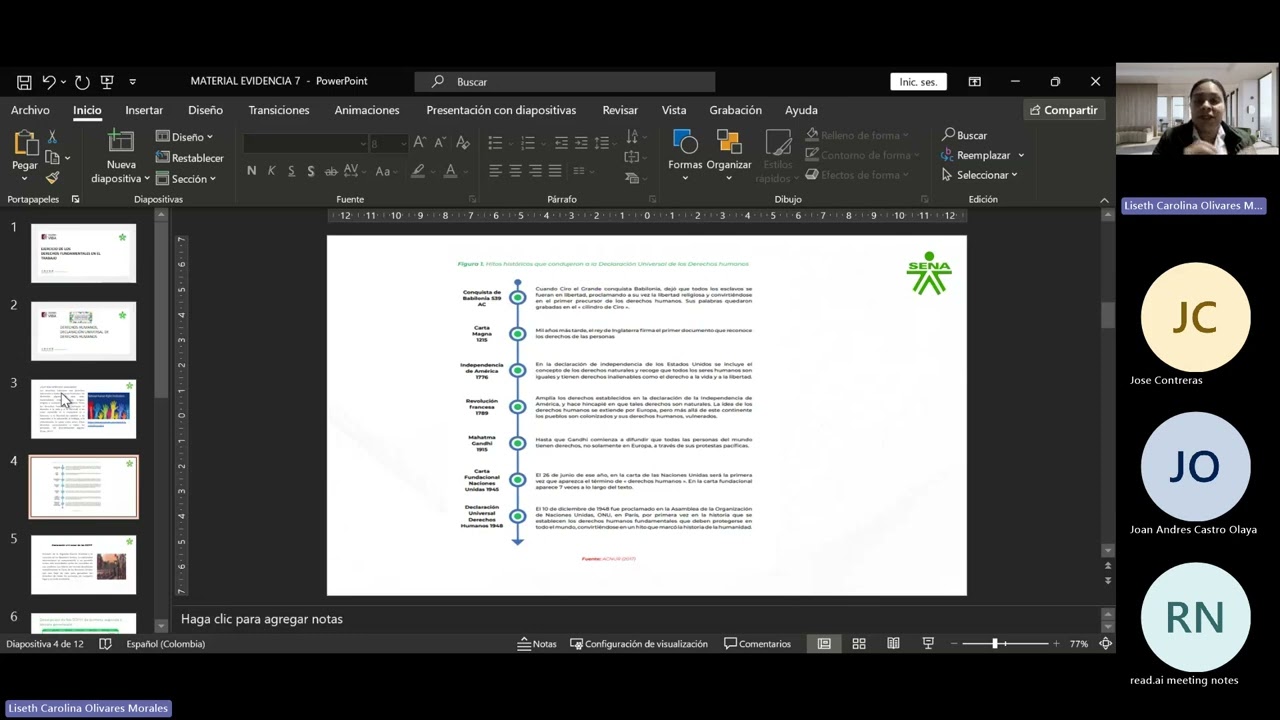Center the text

(515, 171)
